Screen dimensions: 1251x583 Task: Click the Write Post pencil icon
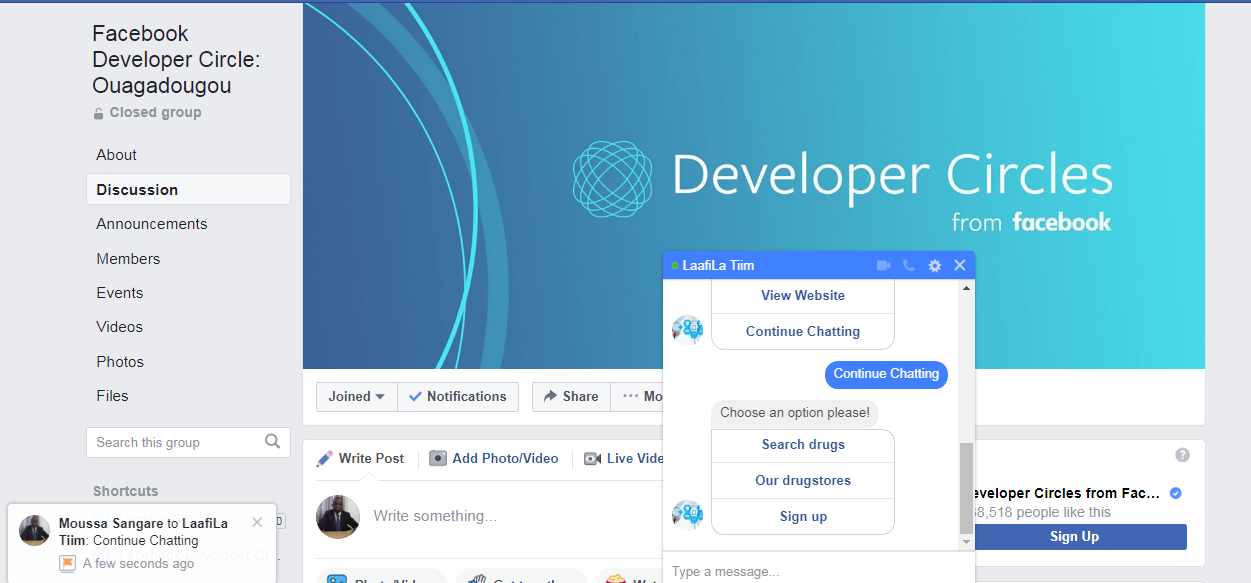coord(324,458)
